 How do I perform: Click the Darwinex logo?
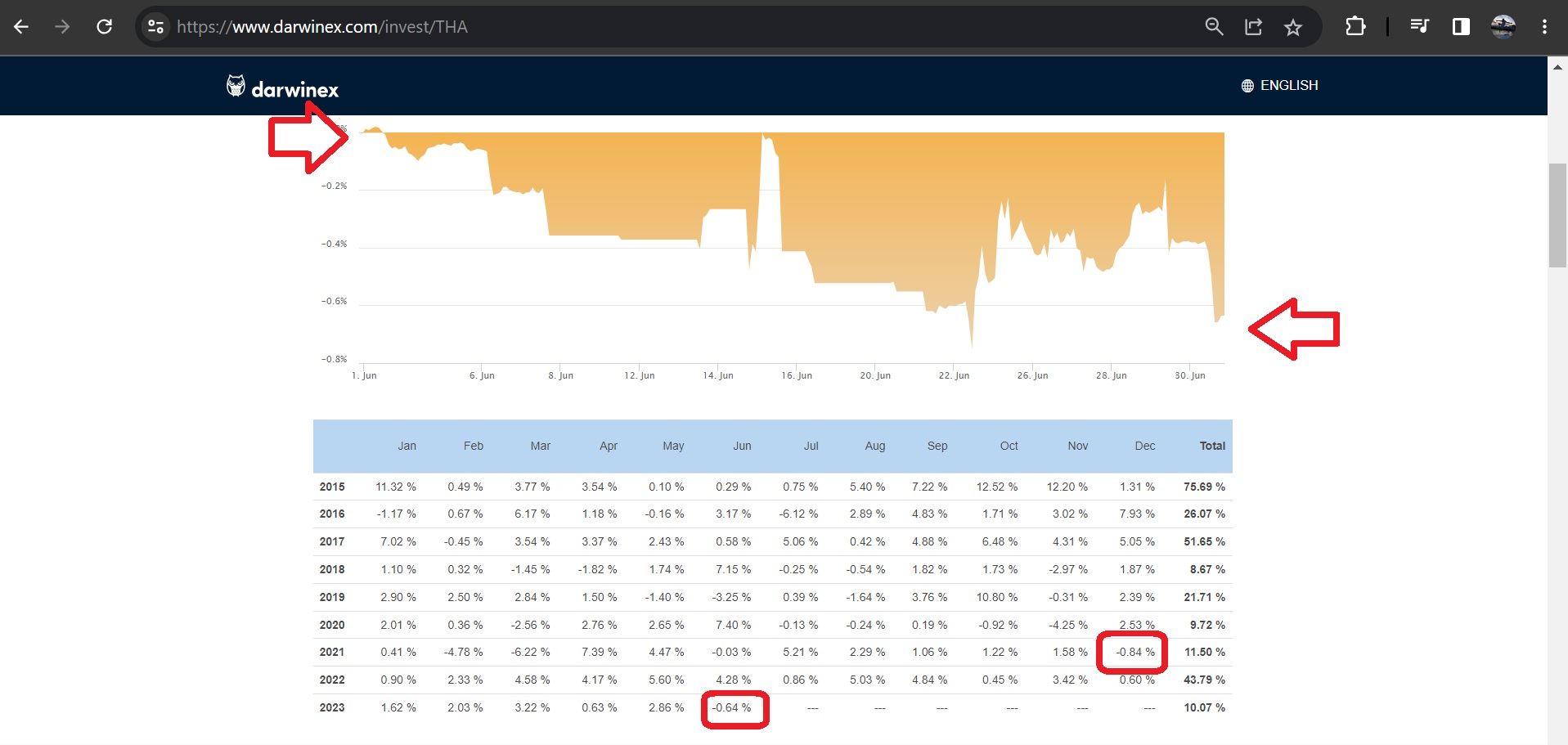tap(282, 88)
